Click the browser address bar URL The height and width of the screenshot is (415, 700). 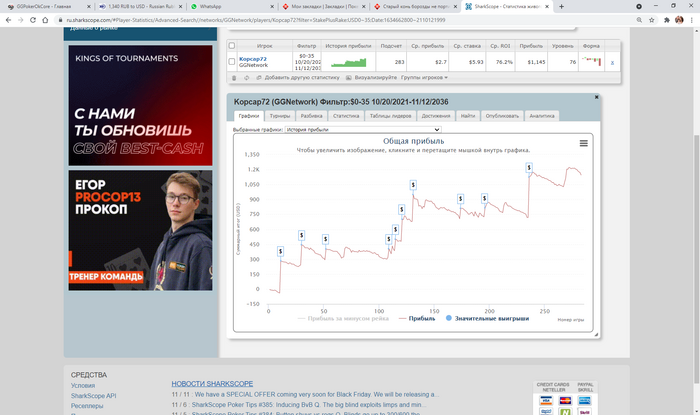(255, 20)
